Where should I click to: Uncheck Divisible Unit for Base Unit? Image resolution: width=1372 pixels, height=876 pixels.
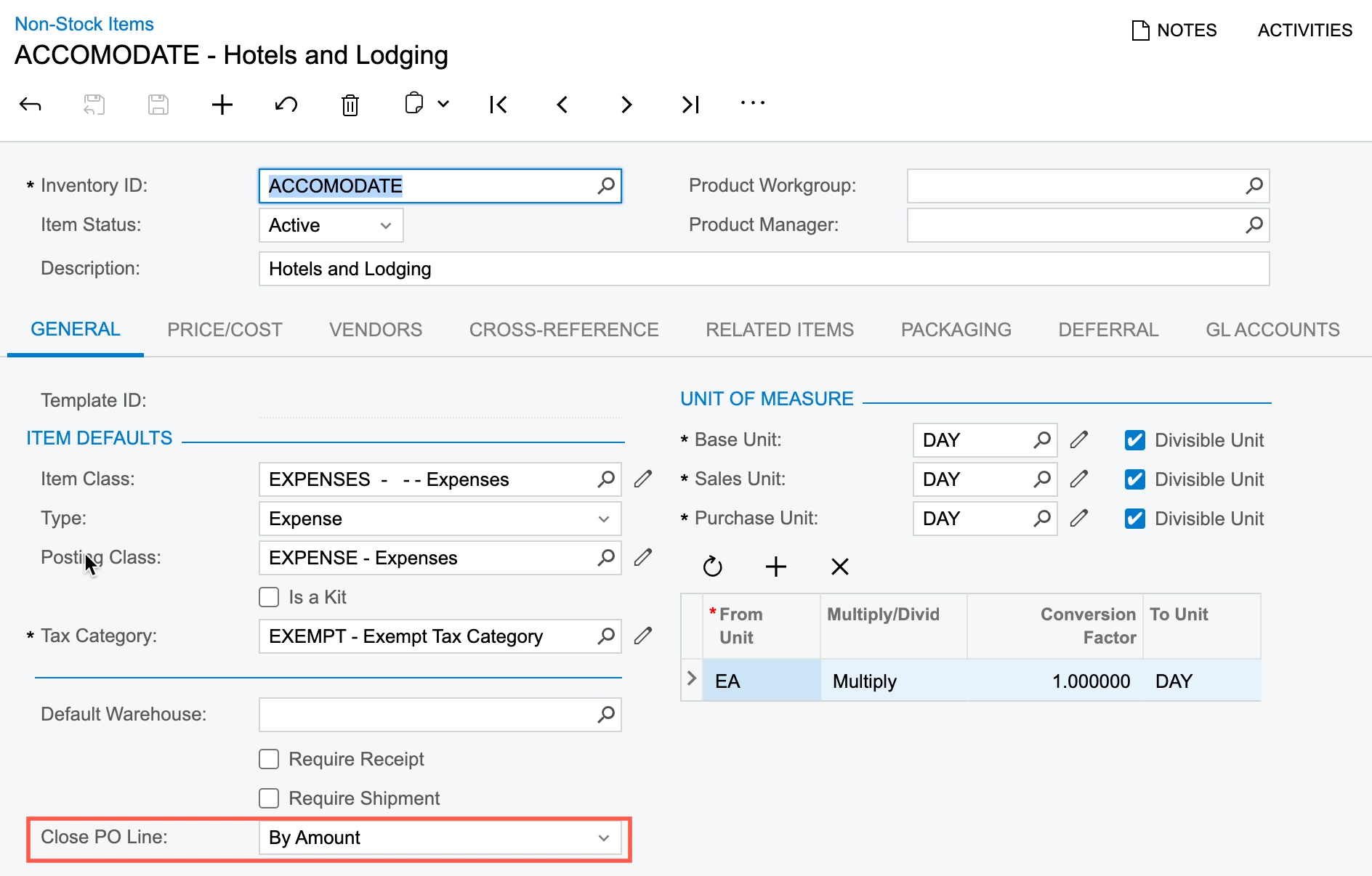1135,440
